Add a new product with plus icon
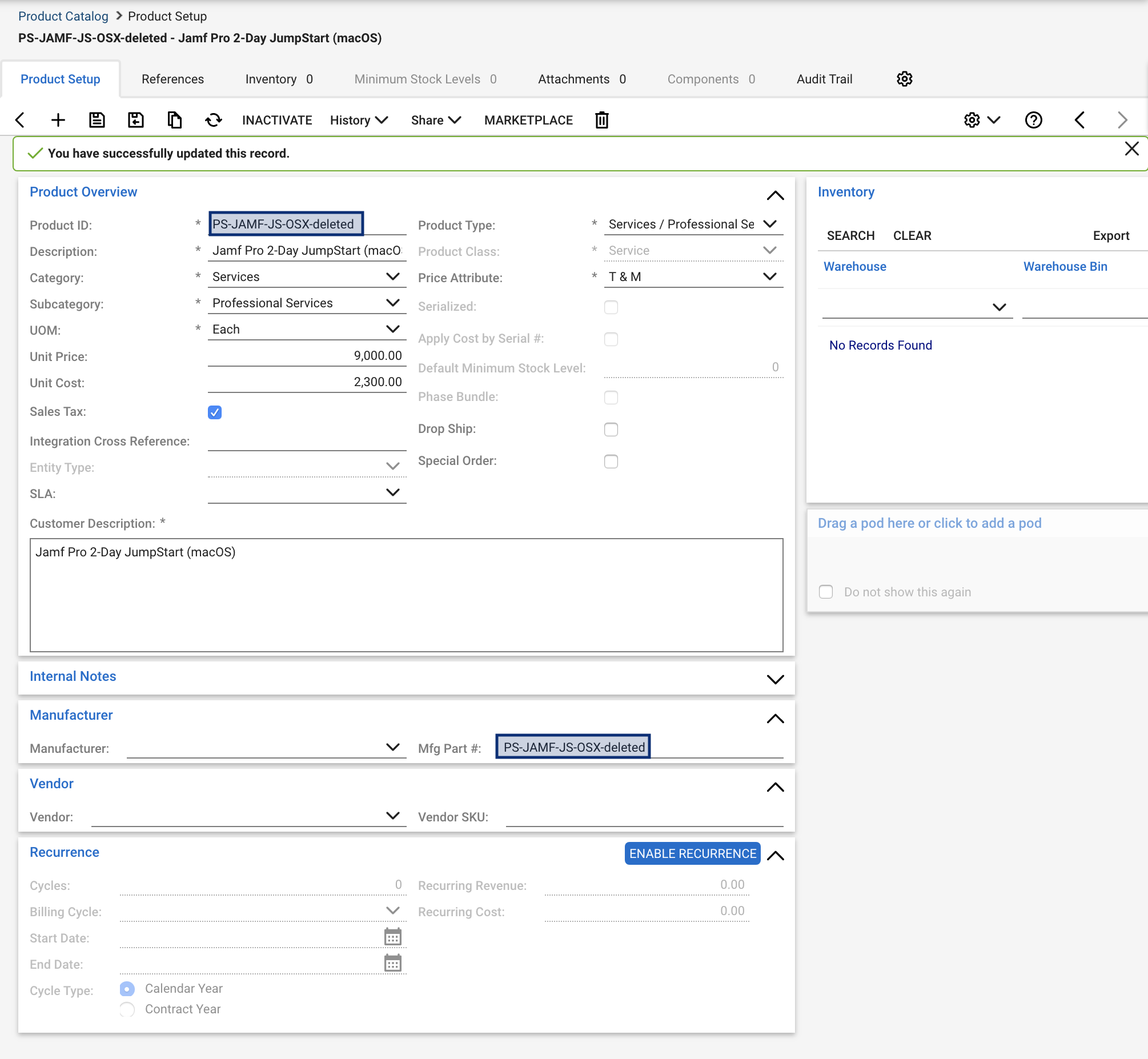 click(58, 120)
